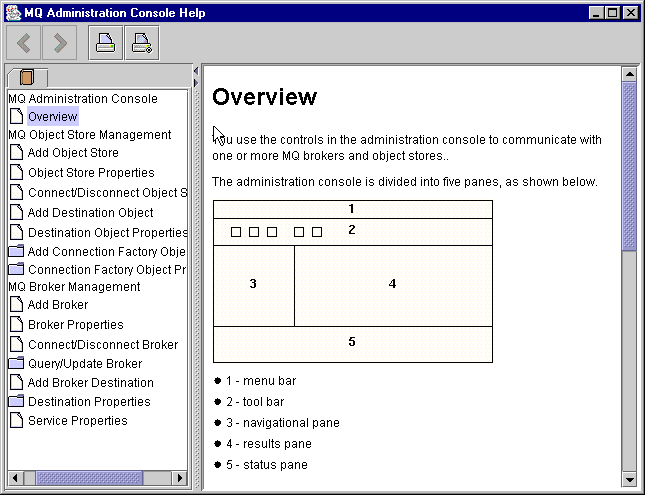This screenshot has width=645, height=495.
Task: Click page icon beside Add Broker Destination
Action: point(16,382)
